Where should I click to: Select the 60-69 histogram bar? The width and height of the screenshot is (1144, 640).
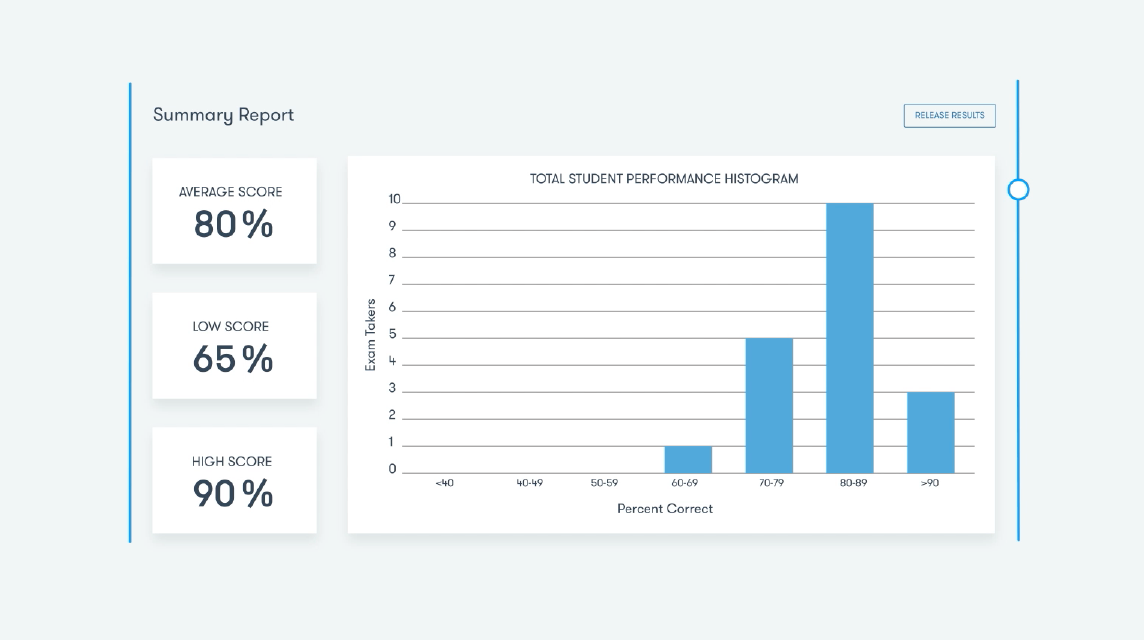click(688, 459)
